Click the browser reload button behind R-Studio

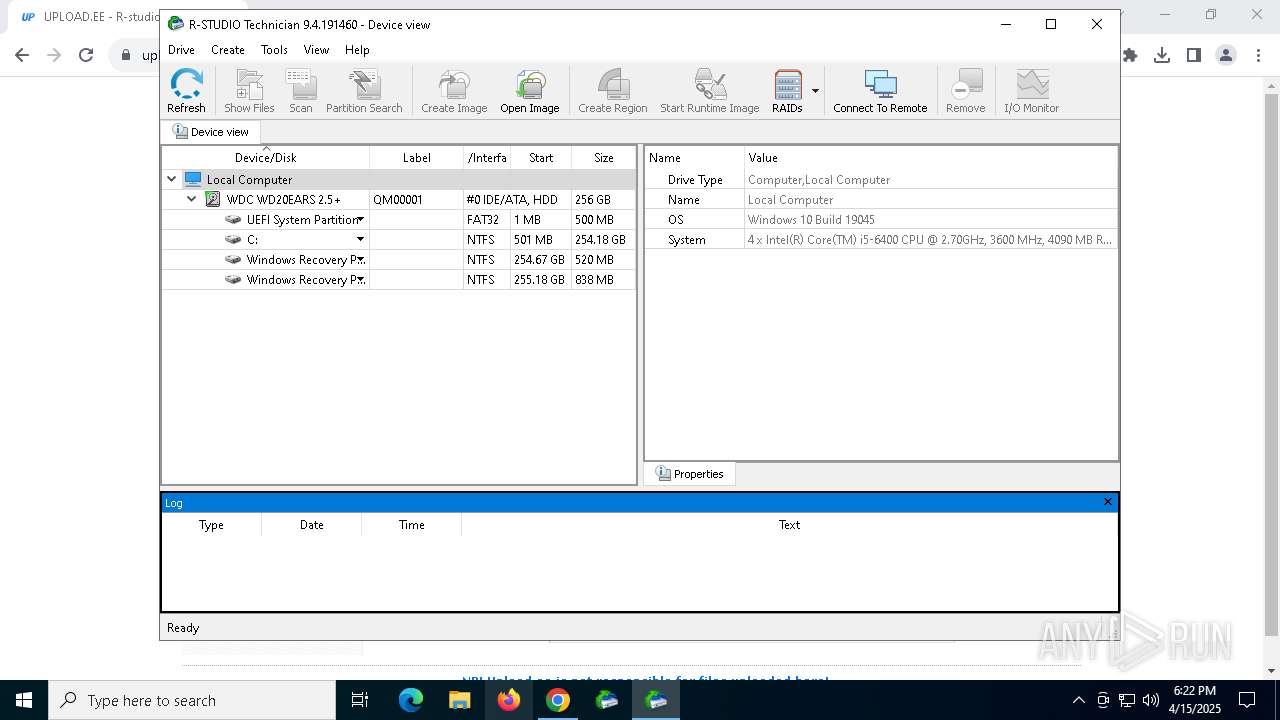click(x=86, y=55)
